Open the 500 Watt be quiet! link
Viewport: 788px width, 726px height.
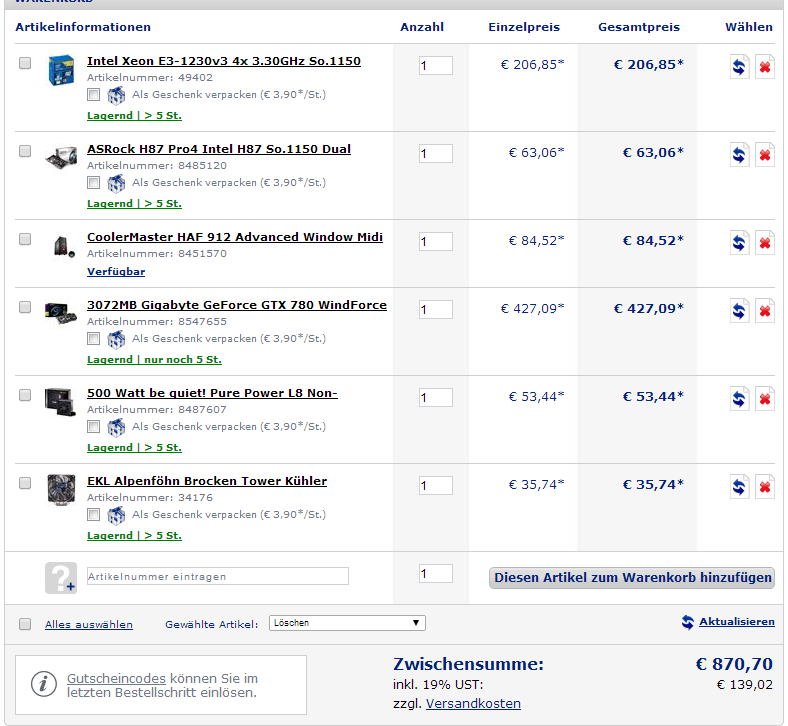coord(212,393)
